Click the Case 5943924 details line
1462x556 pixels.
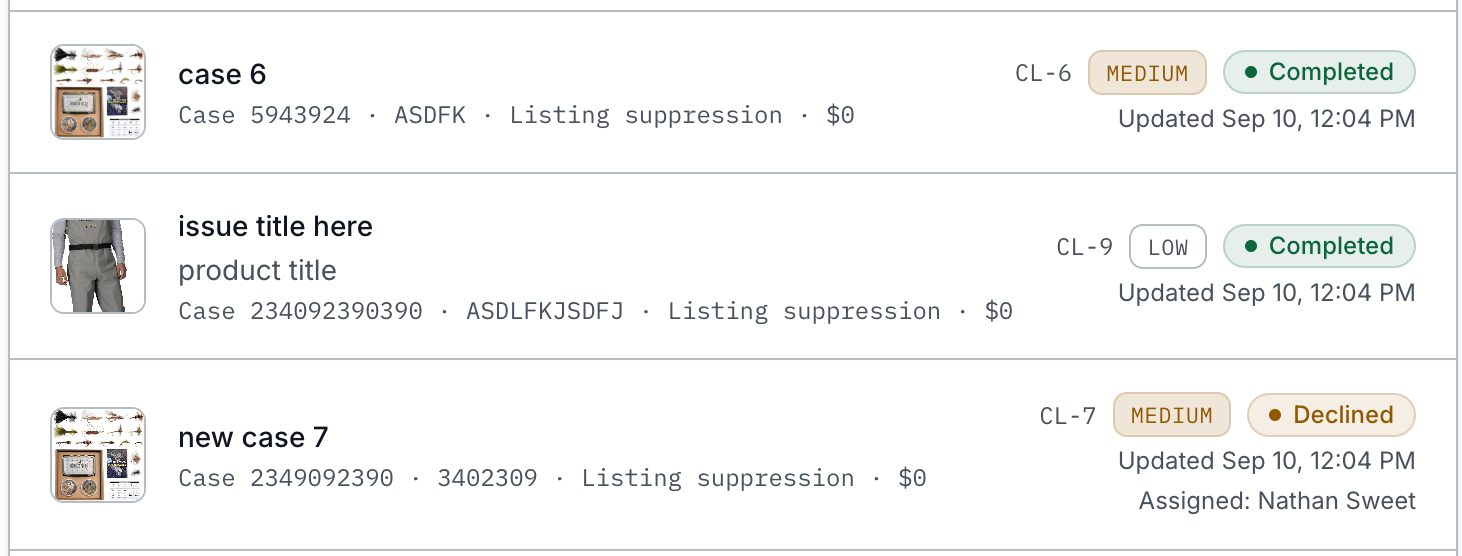point(516,115)
